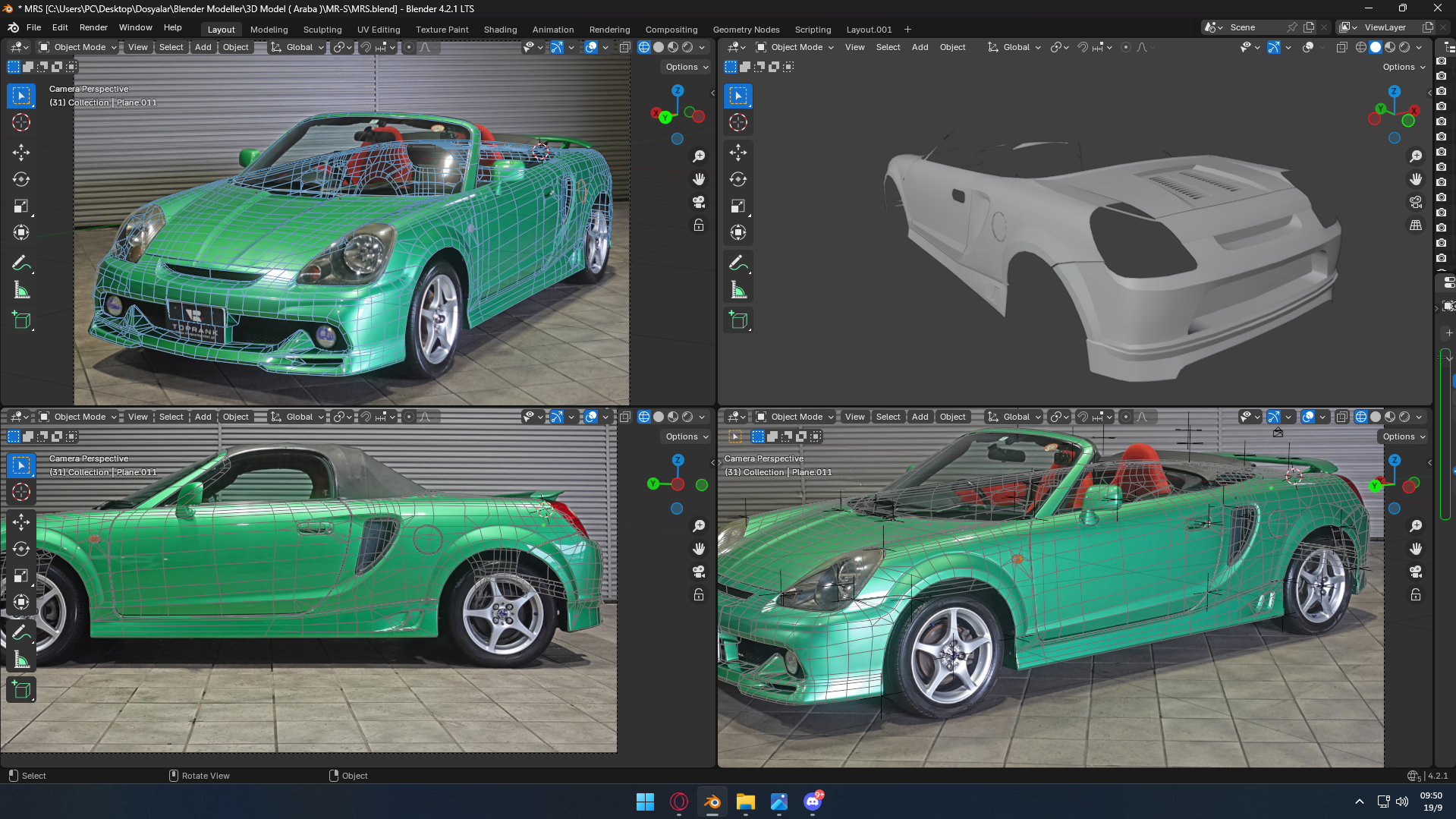Toggle X-ray mode in top-right viewport header

(1341, 47)
